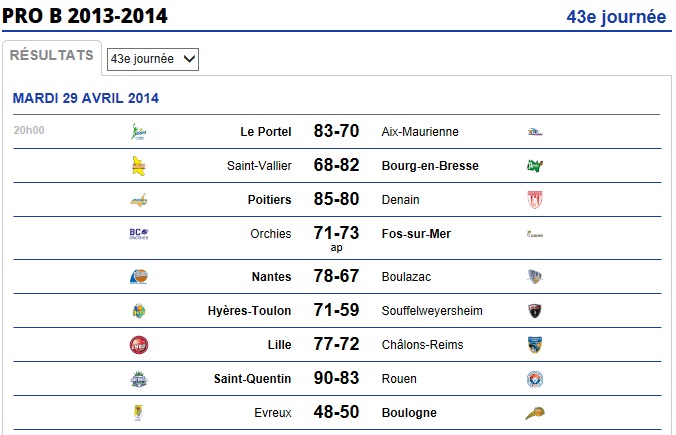Click the Rouen team logo

click(535, 379)
